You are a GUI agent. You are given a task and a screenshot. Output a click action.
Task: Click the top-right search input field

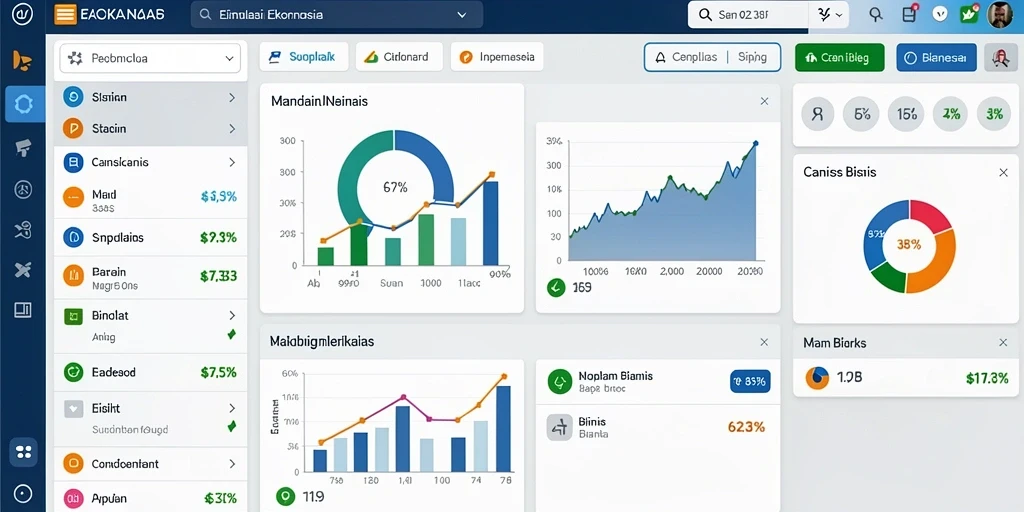(749, 14)
